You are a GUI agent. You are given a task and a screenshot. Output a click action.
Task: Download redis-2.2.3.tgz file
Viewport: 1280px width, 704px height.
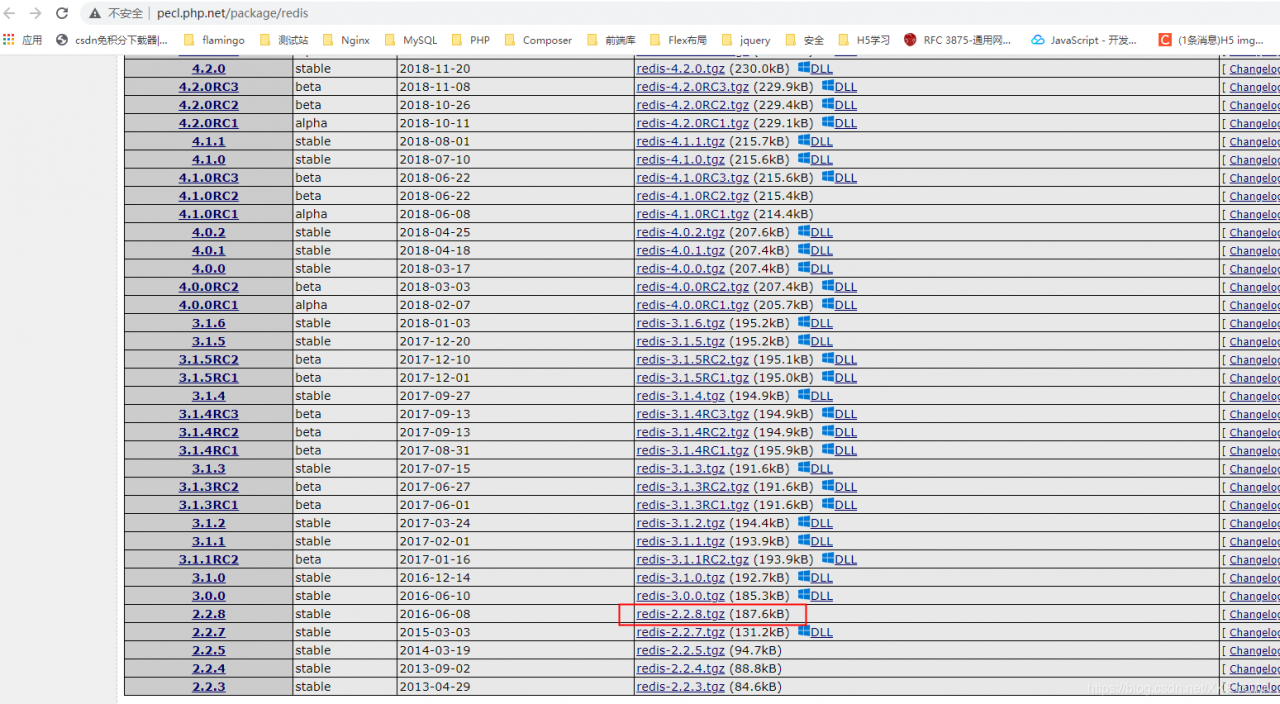coord(680,687)
